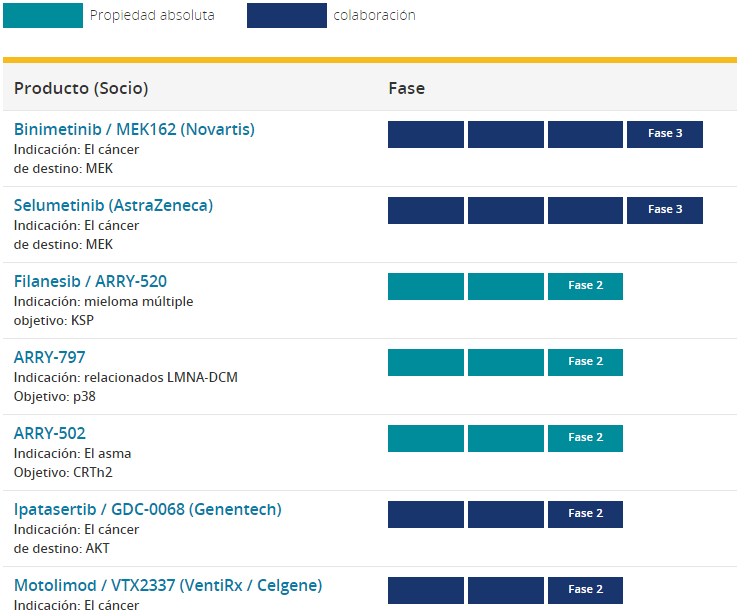Click the colaboración legend label
The height and width of the screenshot is (613, 741).
point(374,15)
